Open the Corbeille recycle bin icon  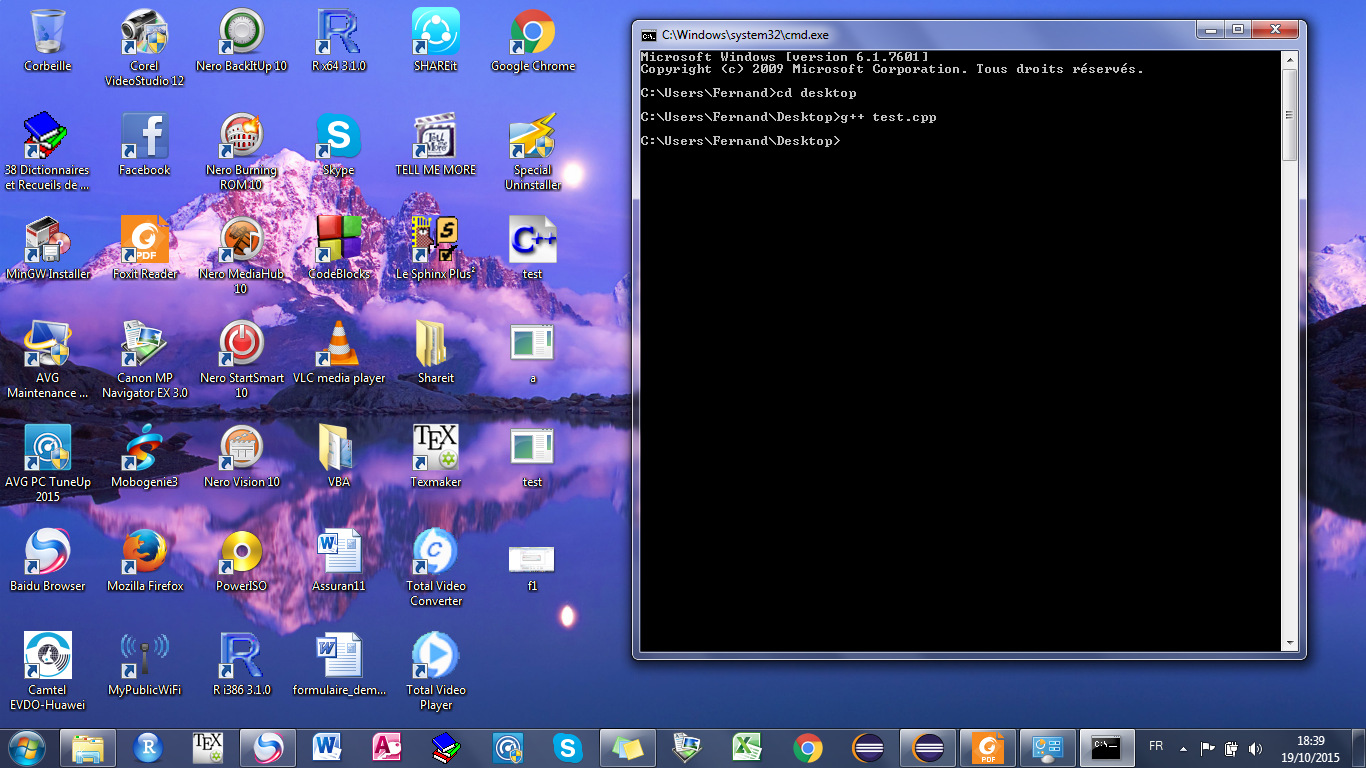click(x=48, y=40)
